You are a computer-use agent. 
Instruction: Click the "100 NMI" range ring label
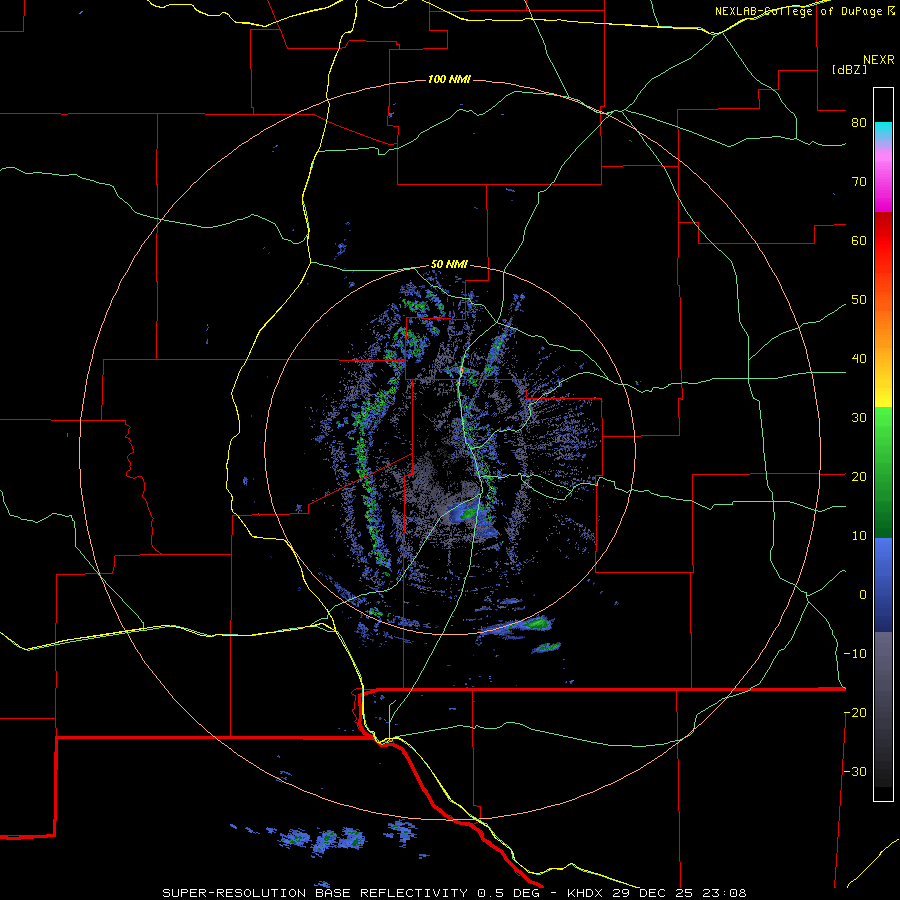449,79
